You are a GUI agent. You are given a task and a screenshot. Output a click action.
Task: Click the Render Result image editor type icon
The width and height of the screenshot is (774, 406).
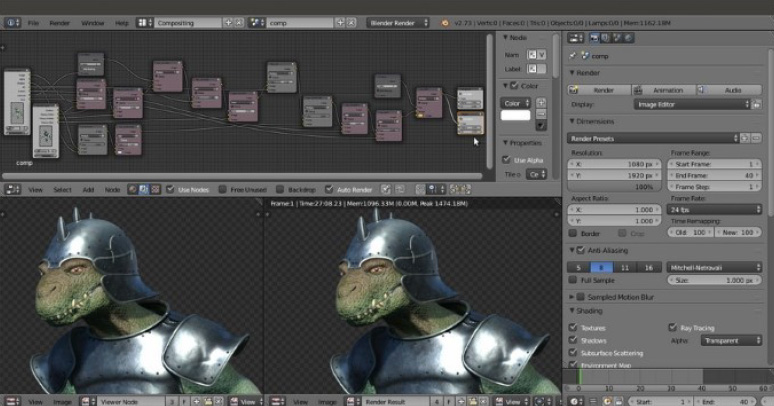(277, 401)
